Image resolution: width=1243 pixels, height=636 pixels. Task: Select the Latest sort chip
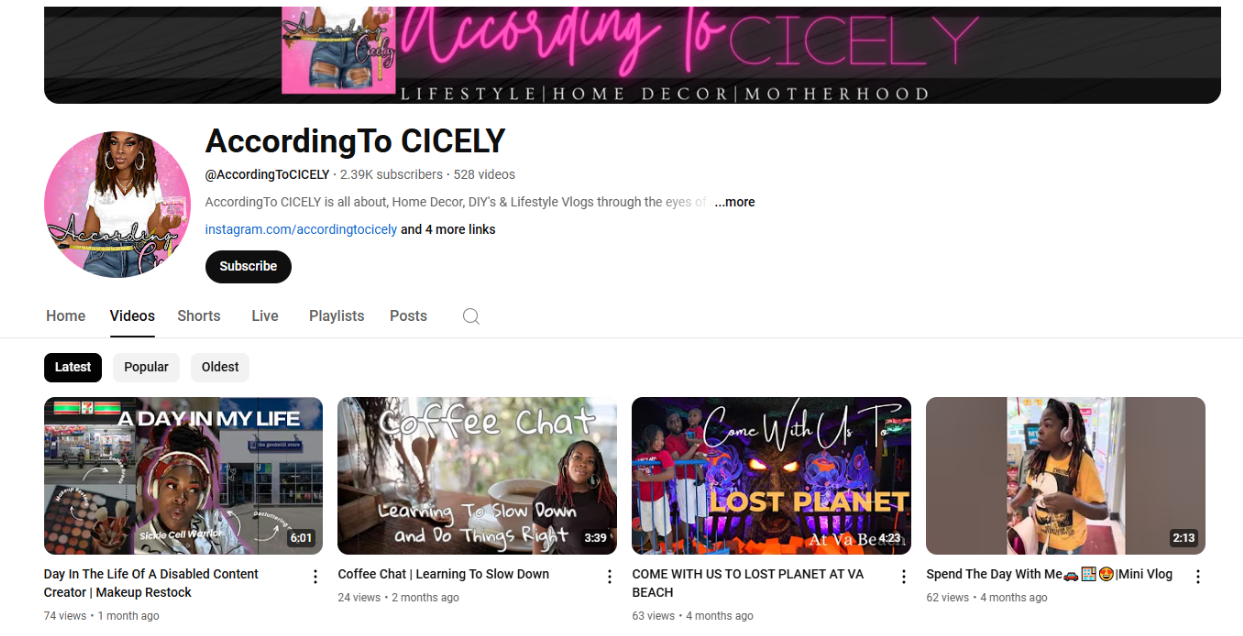coord(73,367)
